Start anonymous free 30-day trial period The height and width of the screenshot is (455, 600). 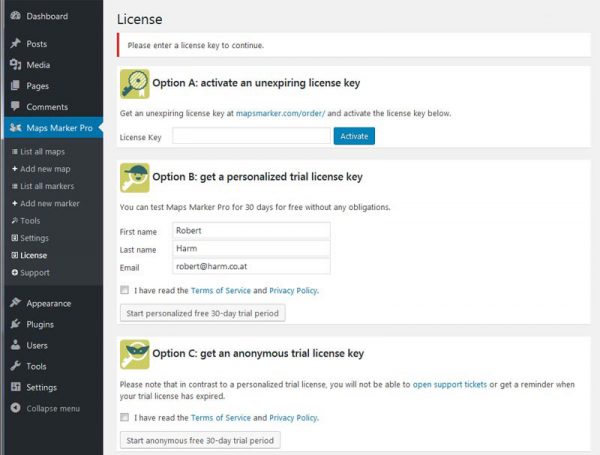(200, 440)
